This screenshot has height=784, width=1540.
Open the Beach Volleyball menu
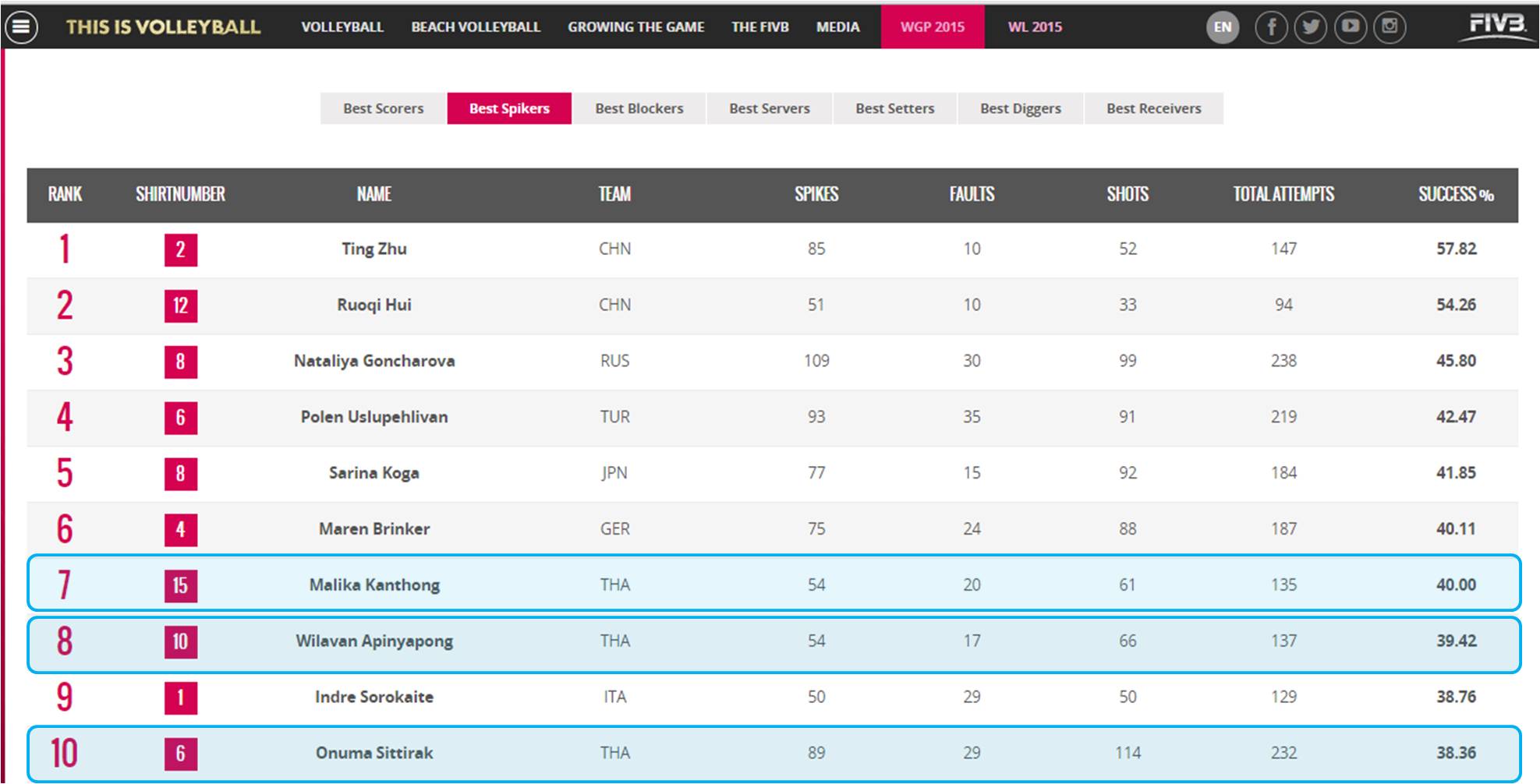point(476,27)
